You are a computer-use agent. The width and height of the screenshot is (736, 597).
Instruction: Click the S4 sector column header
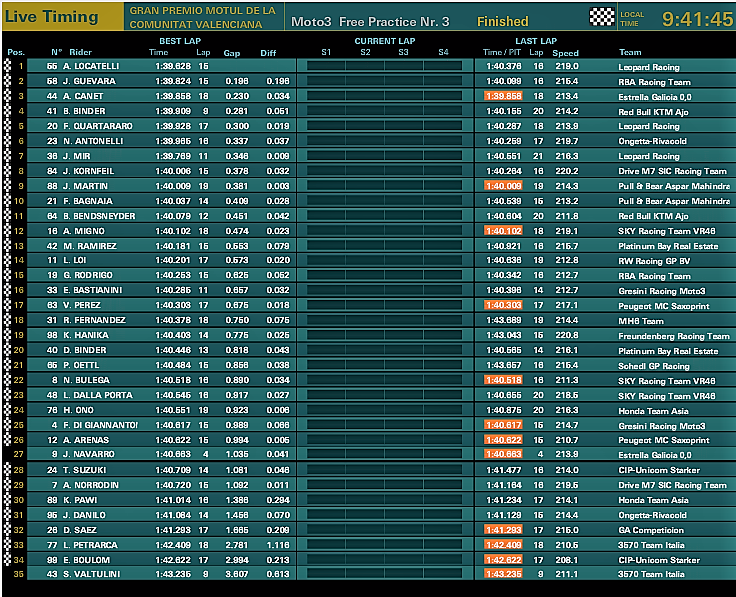[x=443, y=52]
